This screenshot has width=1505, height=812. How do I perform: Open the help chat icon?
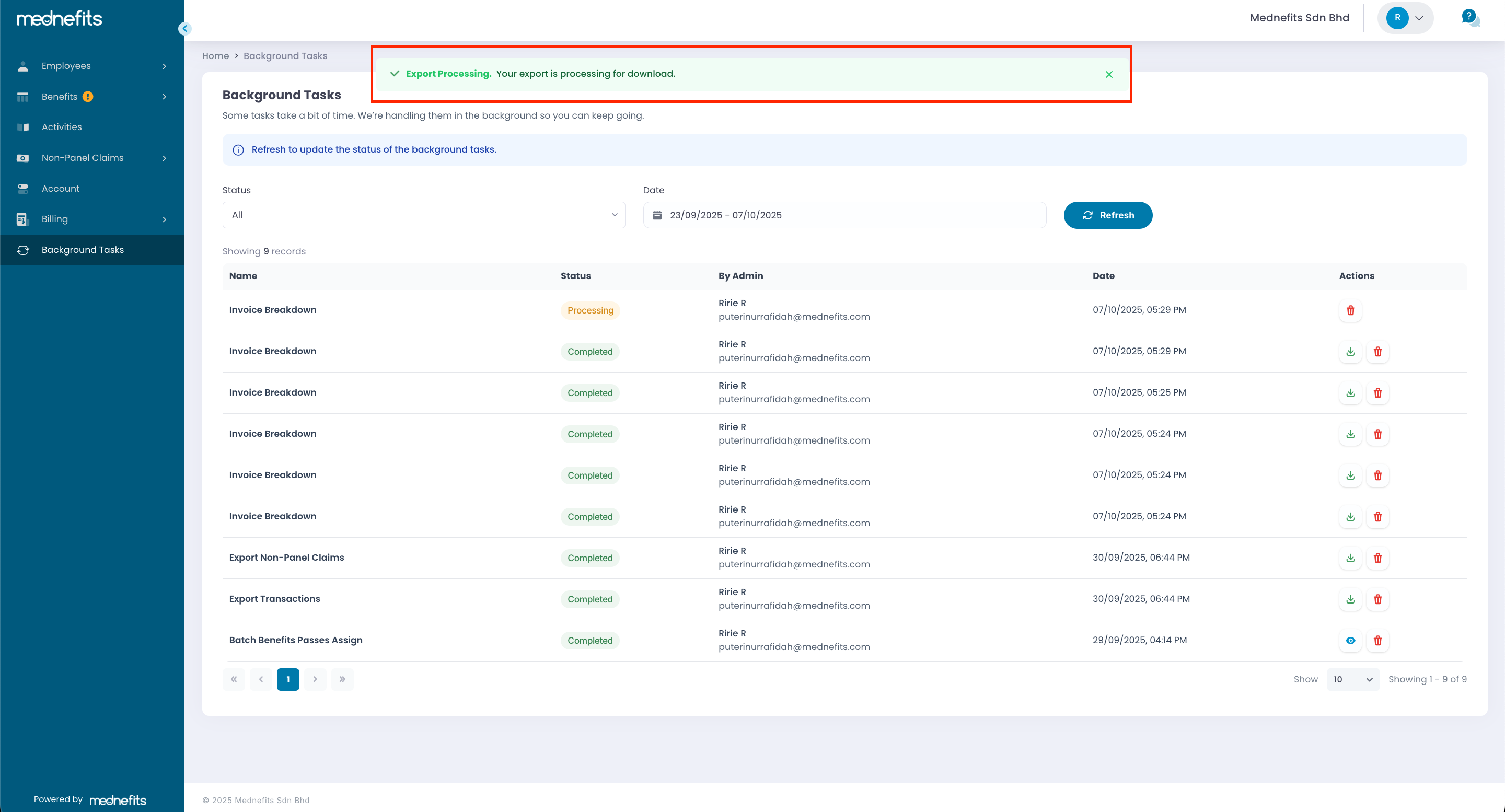1469,18
